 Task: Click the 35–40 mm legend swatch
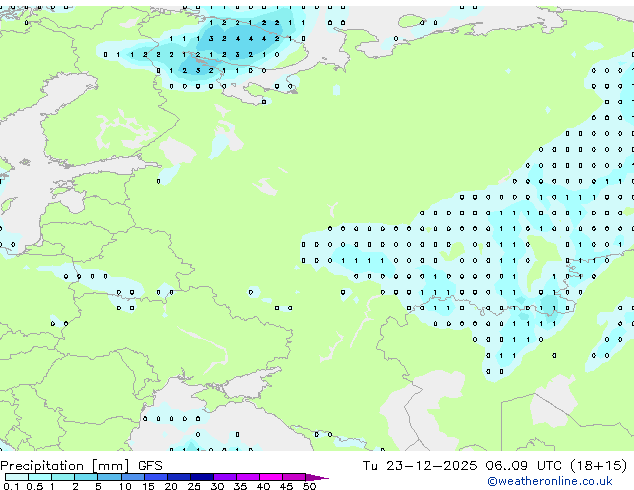(247, 477)
